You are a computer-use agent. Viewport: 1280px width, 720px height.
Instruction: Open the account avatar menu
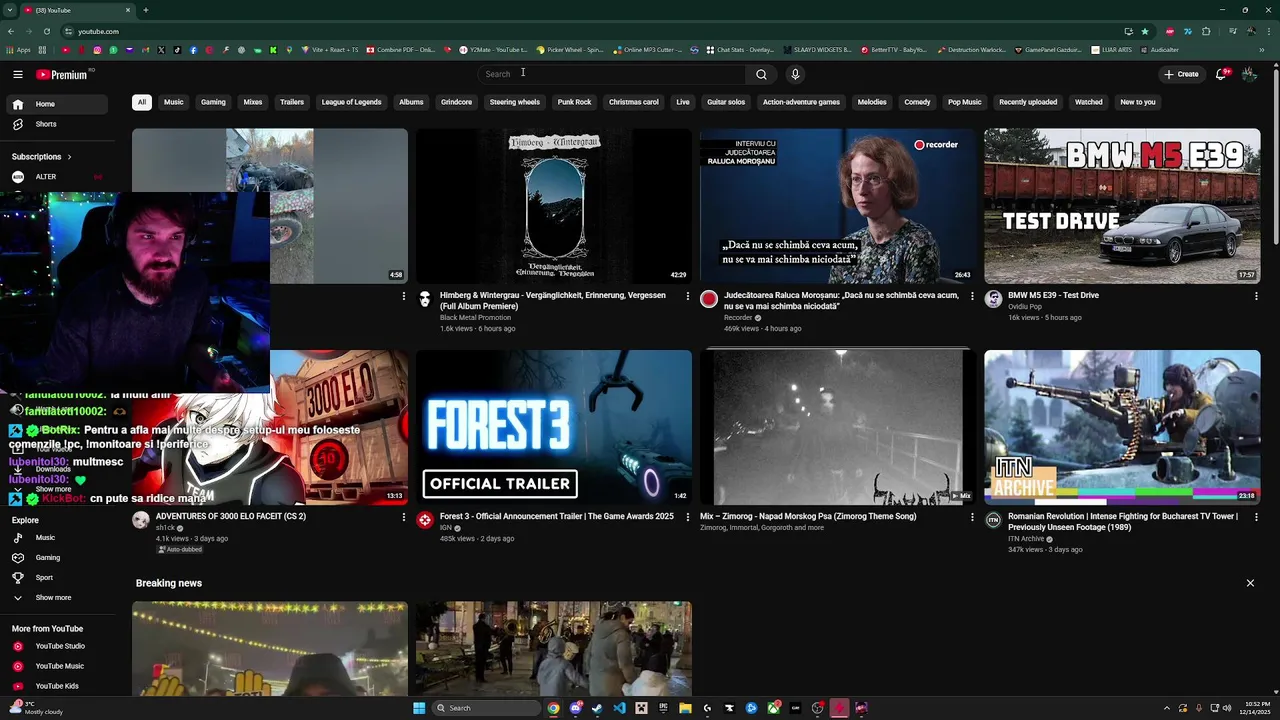pos(1249,74)
